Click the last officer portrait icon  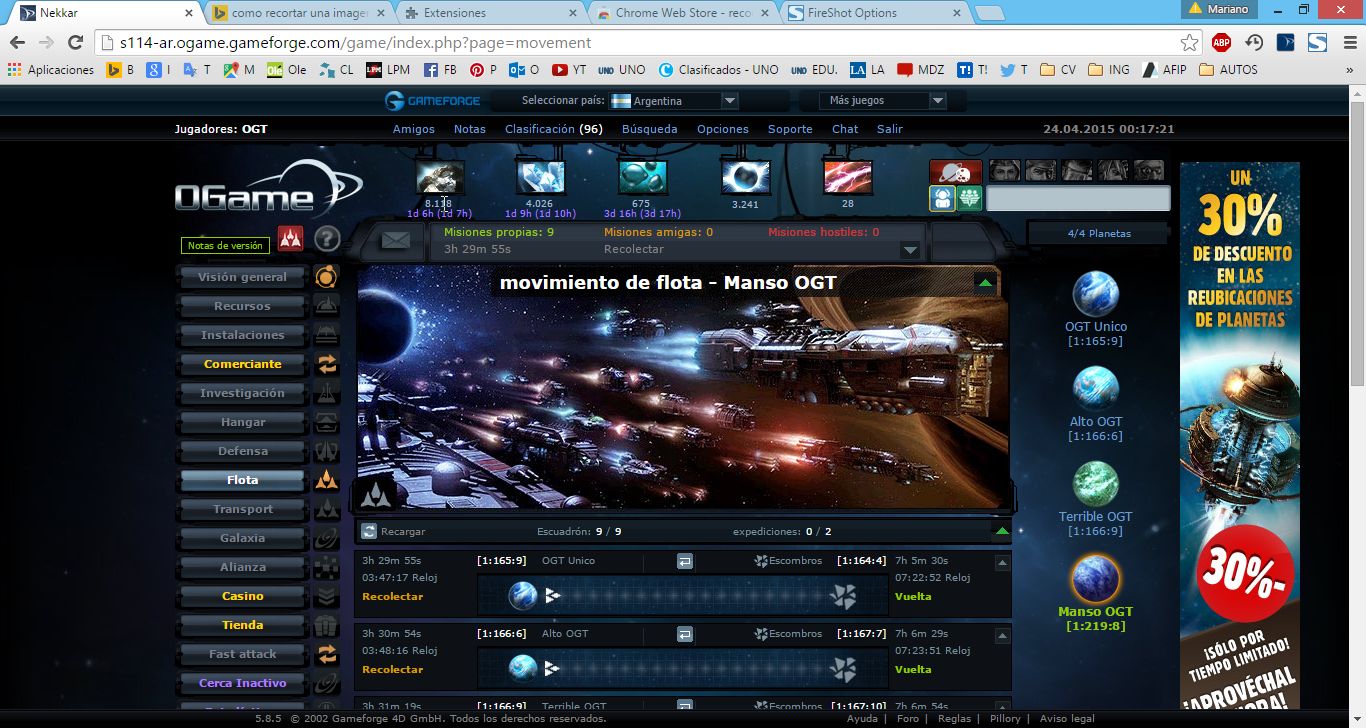click(1149, 170)
